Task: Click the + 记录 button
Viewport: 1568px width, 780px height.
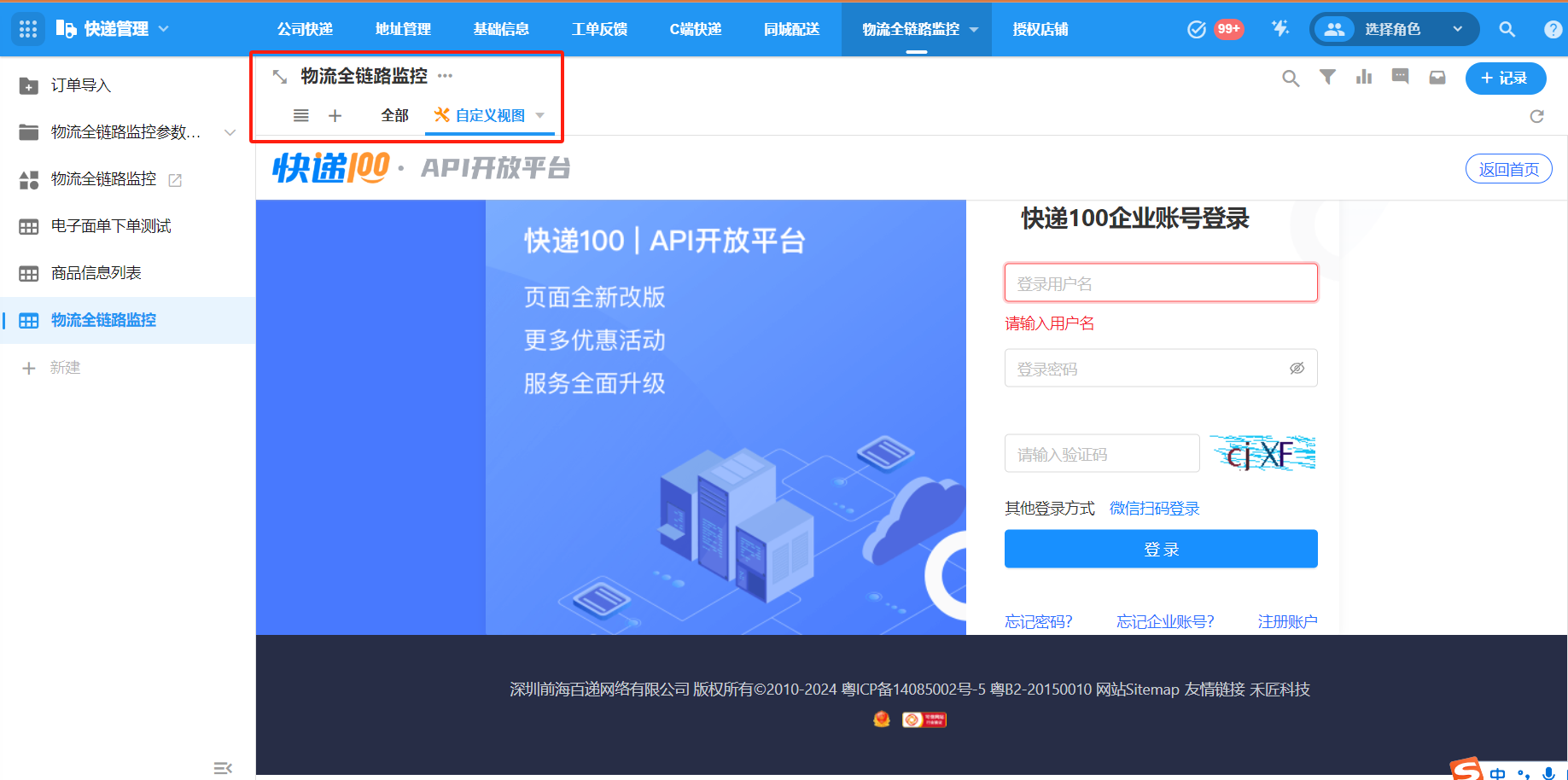Action: (x=1506, y=79)
